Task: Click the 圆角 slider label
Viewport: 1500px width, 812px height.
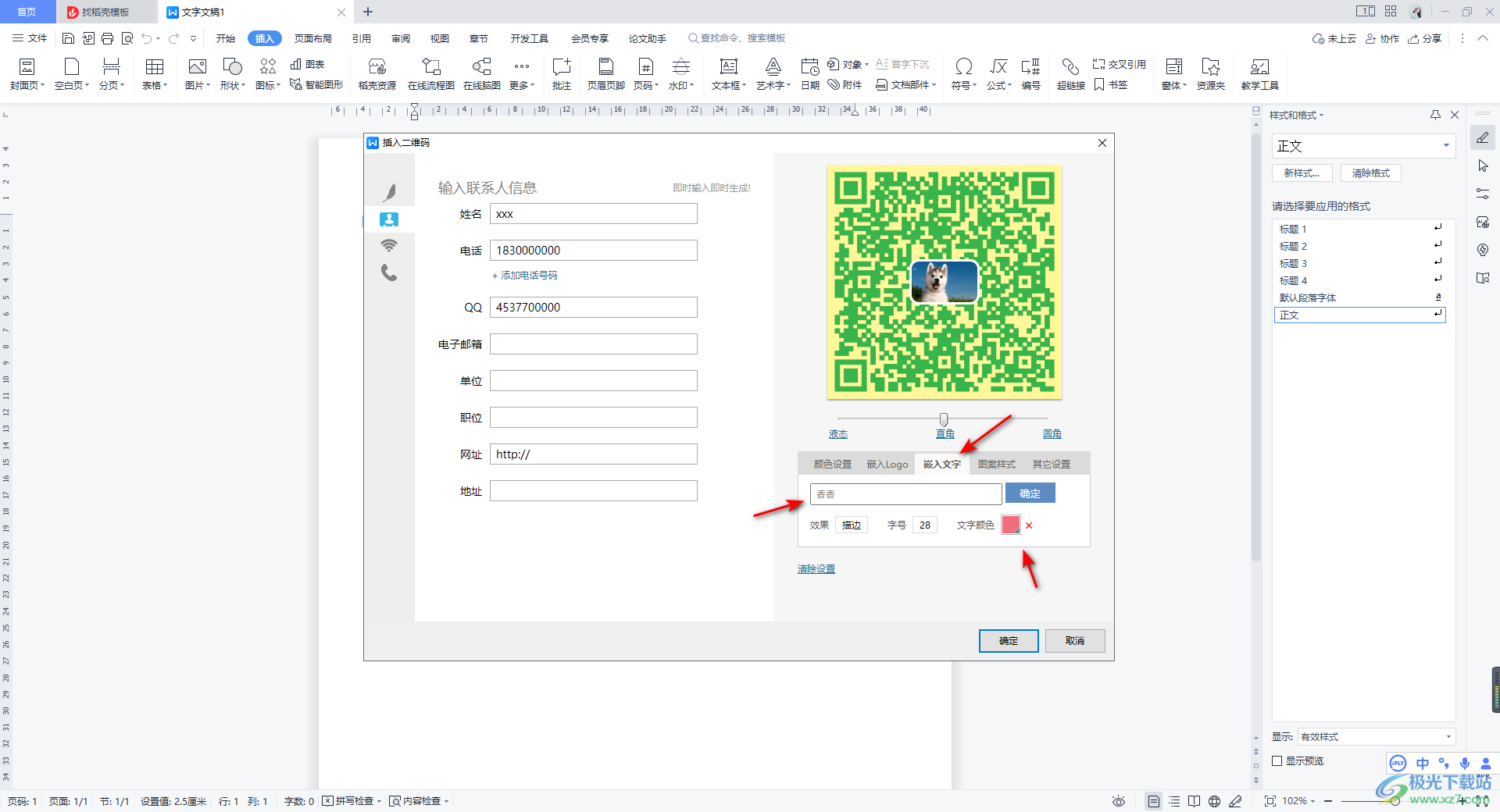Action: pos(1052,434)
